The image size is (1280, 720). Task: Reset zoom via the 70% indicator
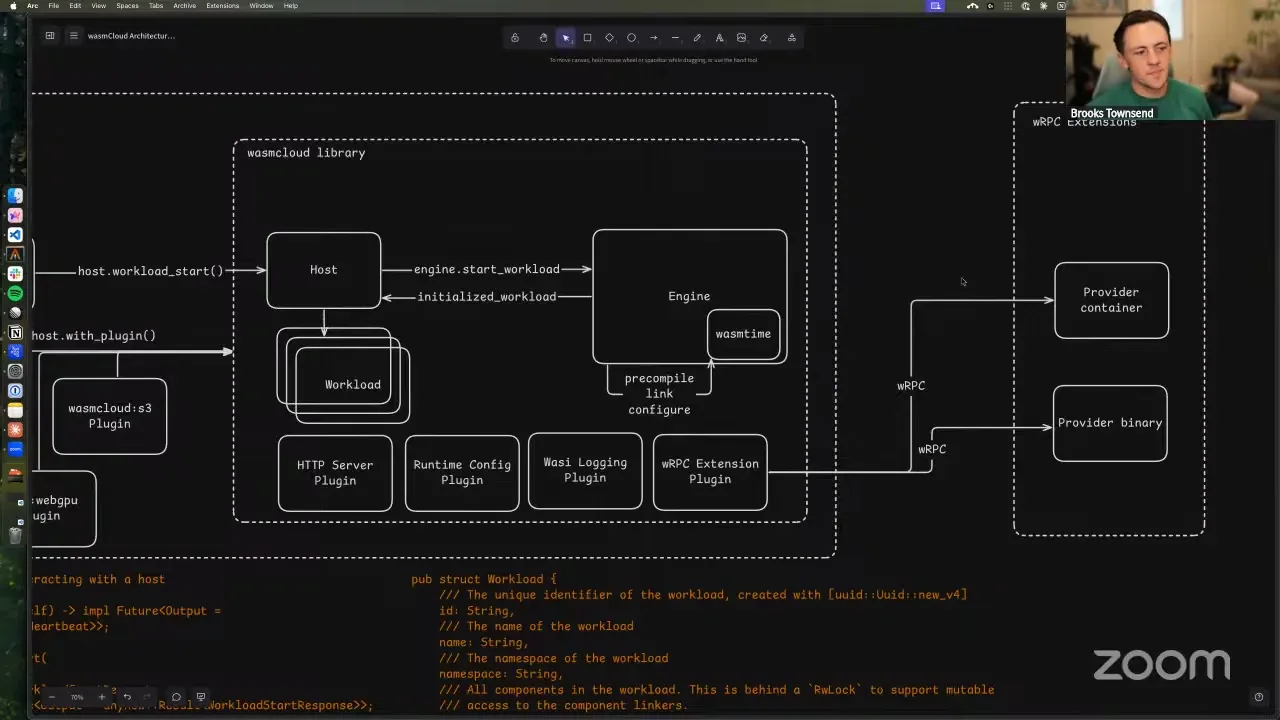pos(77,697)
